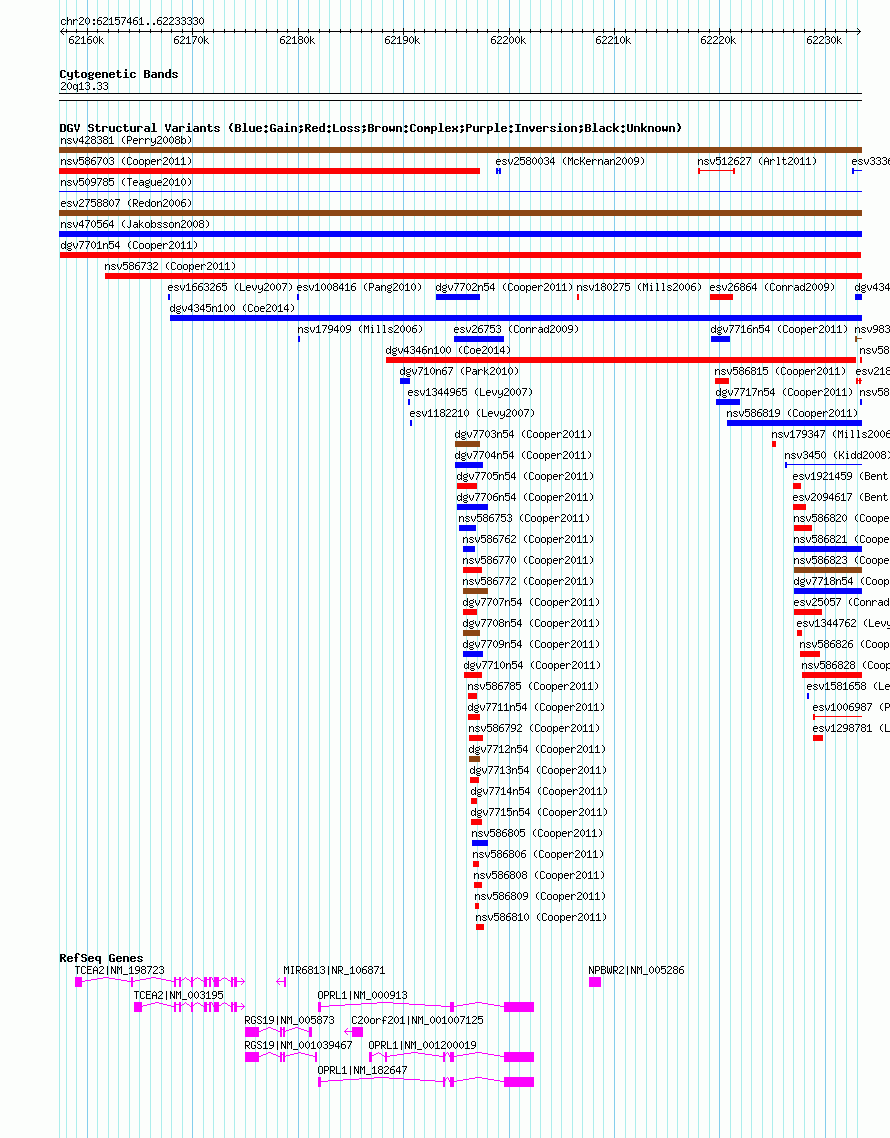Click the dgv7709n54 (Cooper2011) label
This screenshot has height=1138, width=890.
(x=531, y=645)
